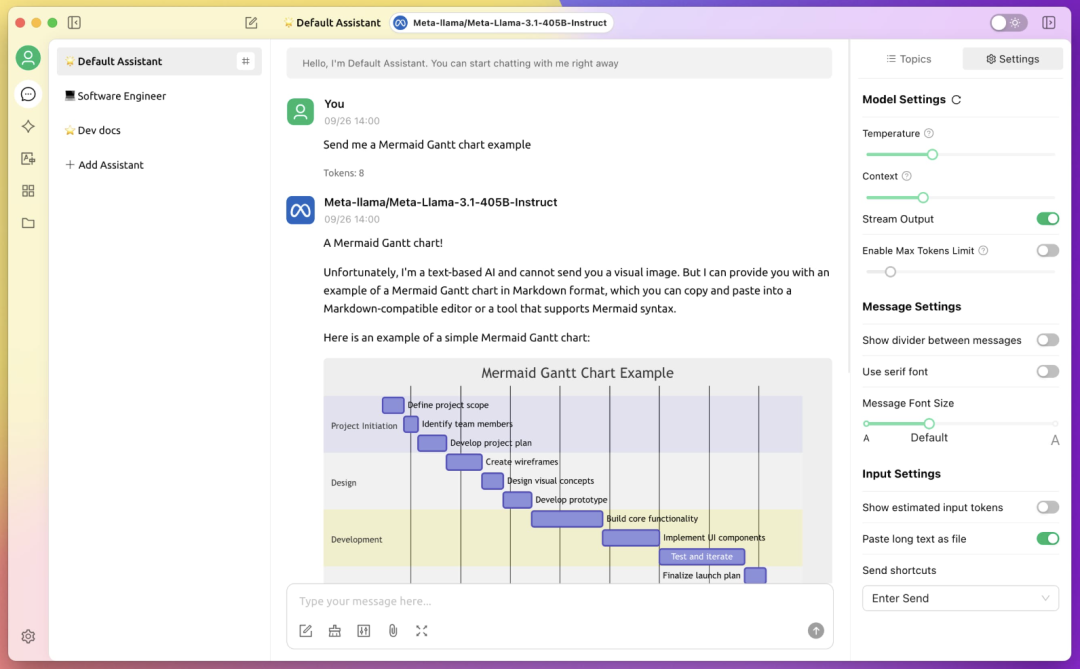Switch to the Topics tab
1080x669 pixels.
(908, 59)
